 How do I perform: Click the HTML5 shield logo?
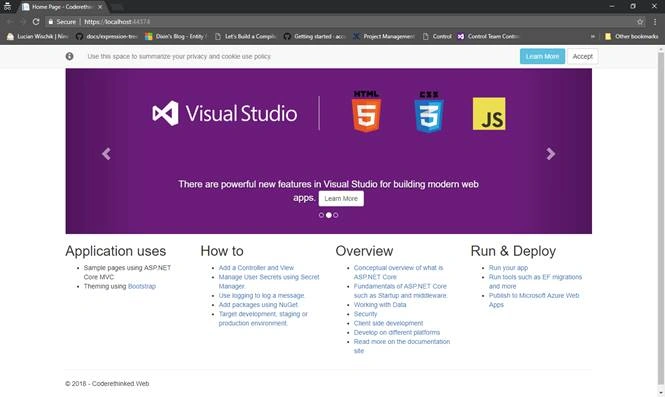click(x=366, y=112)
